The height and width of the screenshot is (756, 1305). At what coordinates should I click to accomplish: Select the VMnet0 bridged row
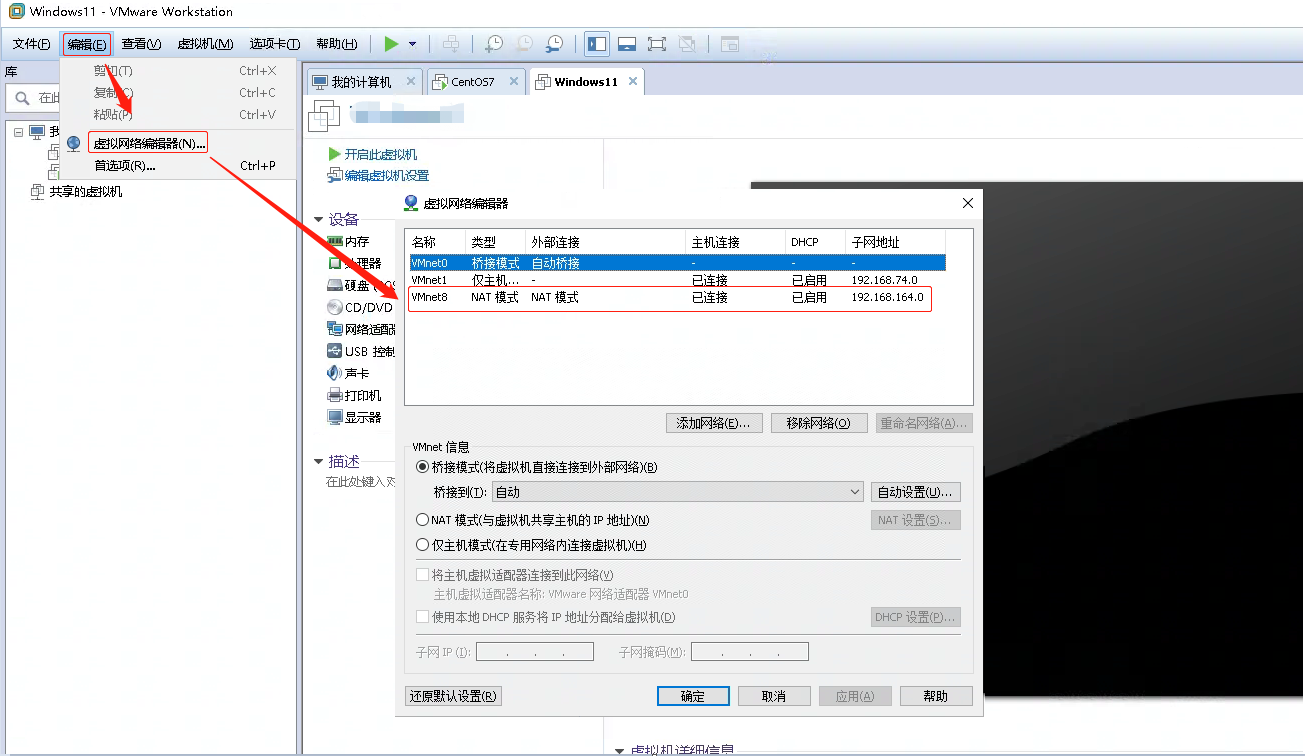(677, 263)
